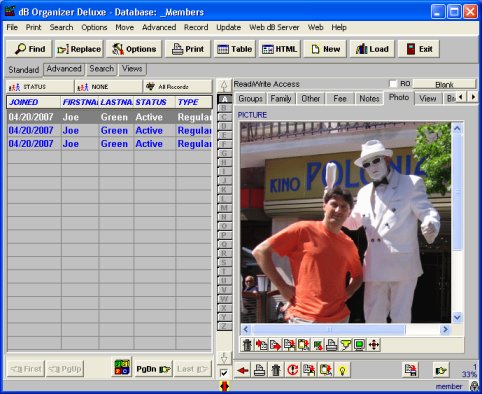The height and width of the screenshot is (394, 482).
Task: Click the Replace button
Action: pos(79,49)
